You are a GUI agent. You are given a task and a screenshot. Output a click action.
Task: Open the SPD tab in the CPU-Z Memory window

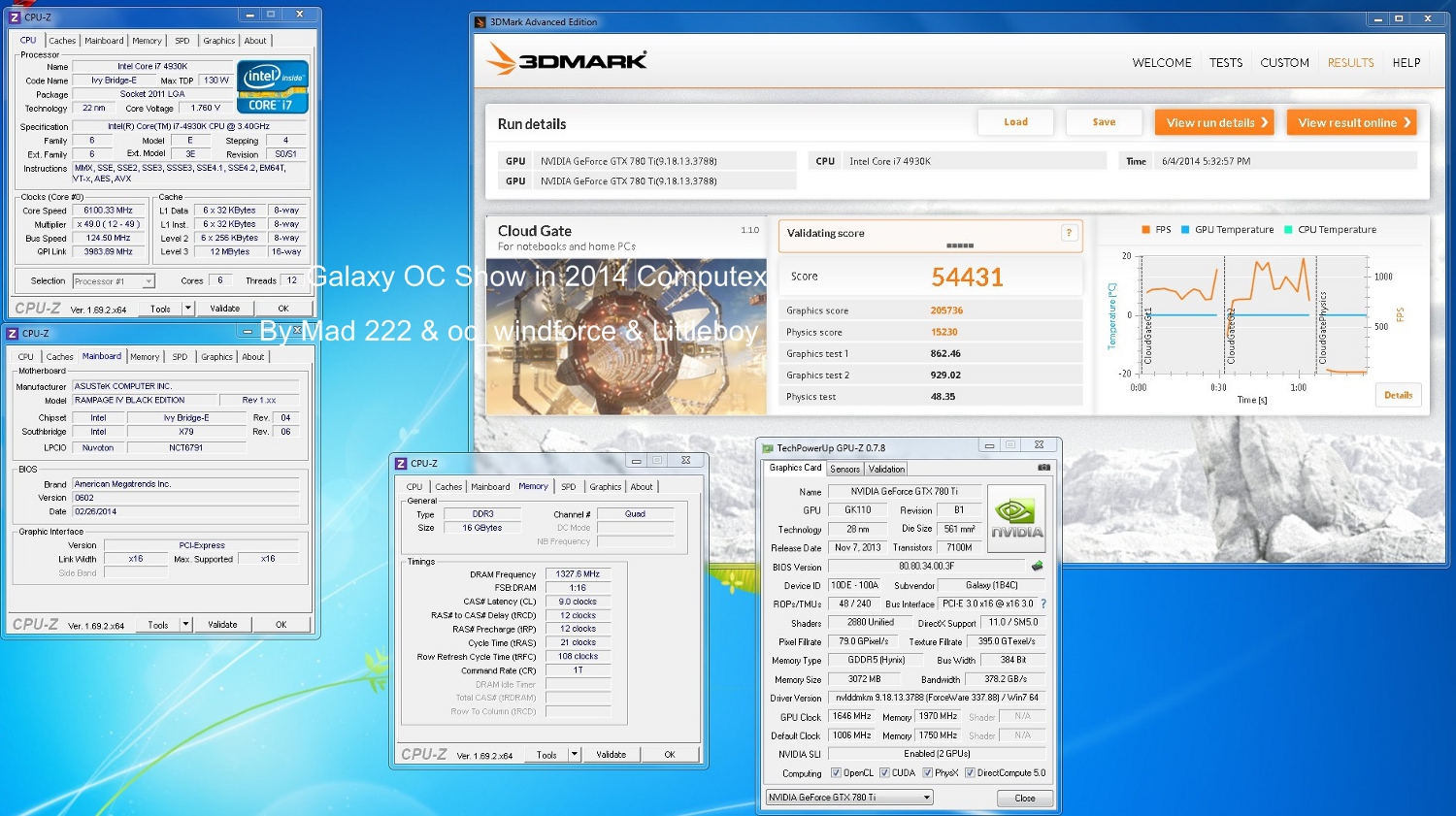click(569, 487)
